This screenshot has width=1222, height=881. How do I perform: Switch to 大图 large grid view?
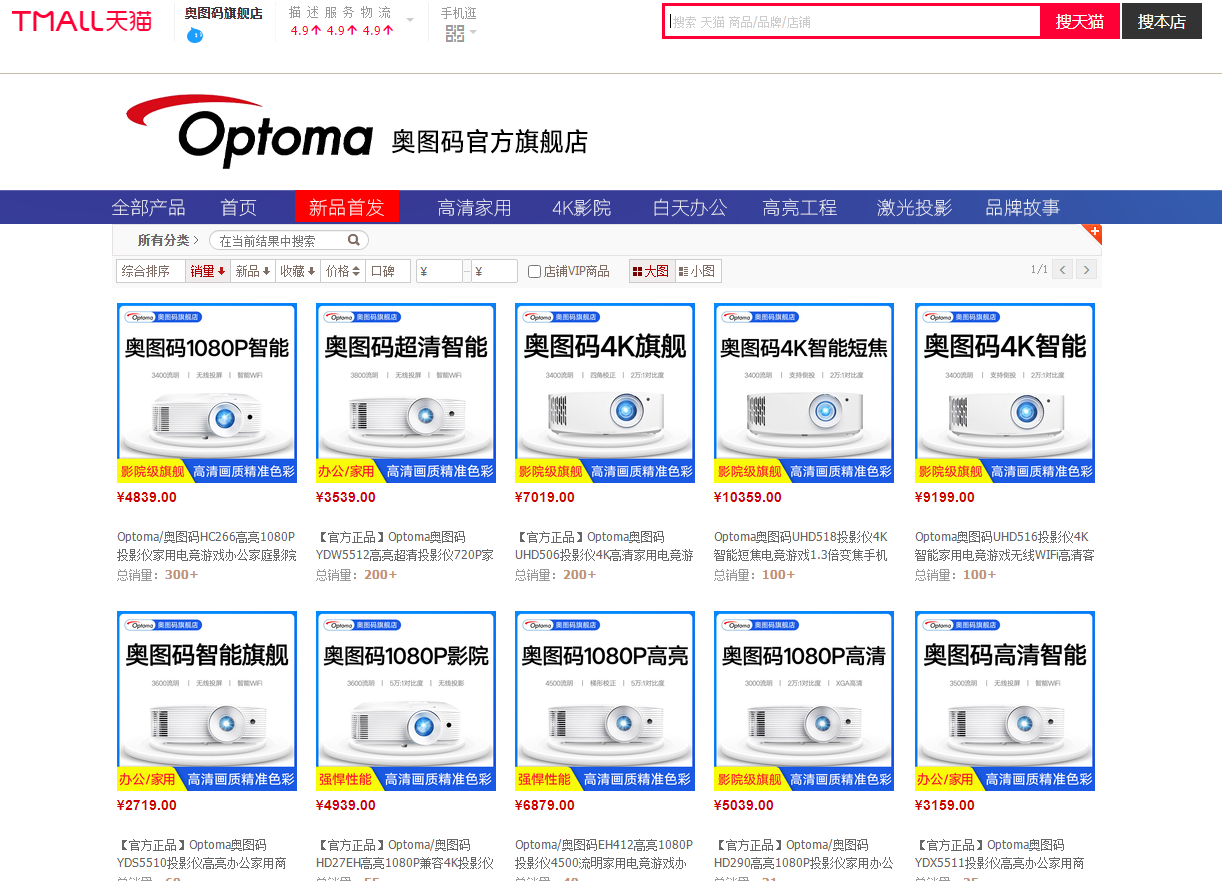tap(651, 271)
